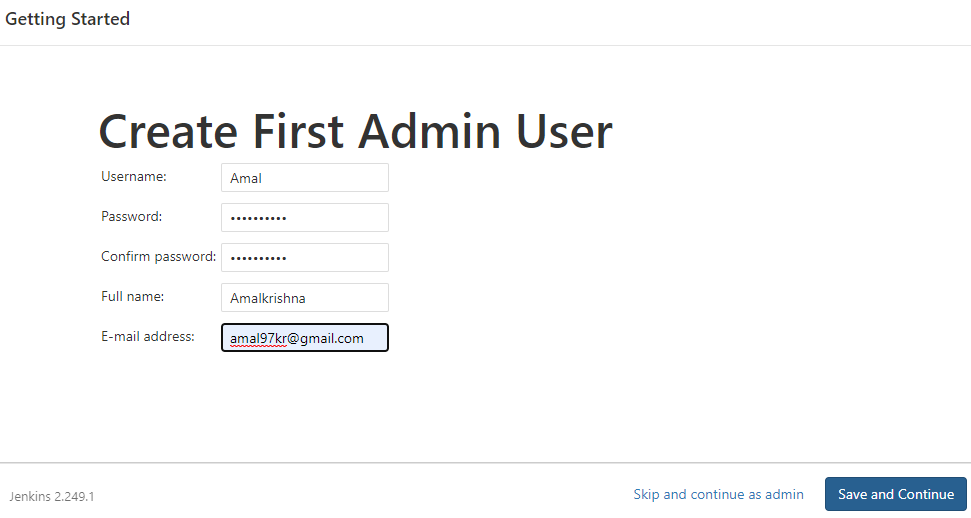Image resolution: width=971 pixels, height=518 pixels.
Task: Focus the E-mail address input field
Action: tap(305, 338)
